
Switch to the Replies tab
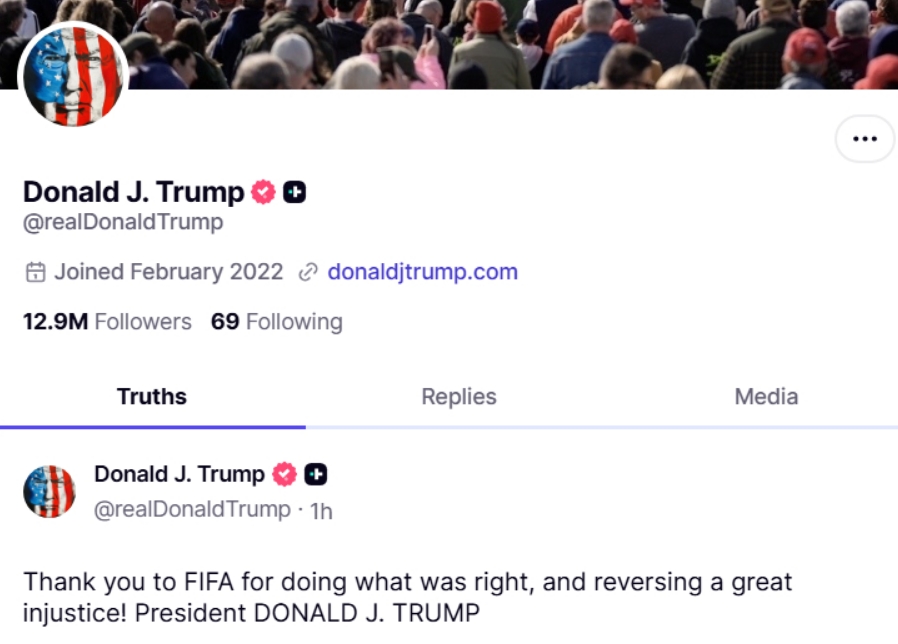tap(459, 396)
